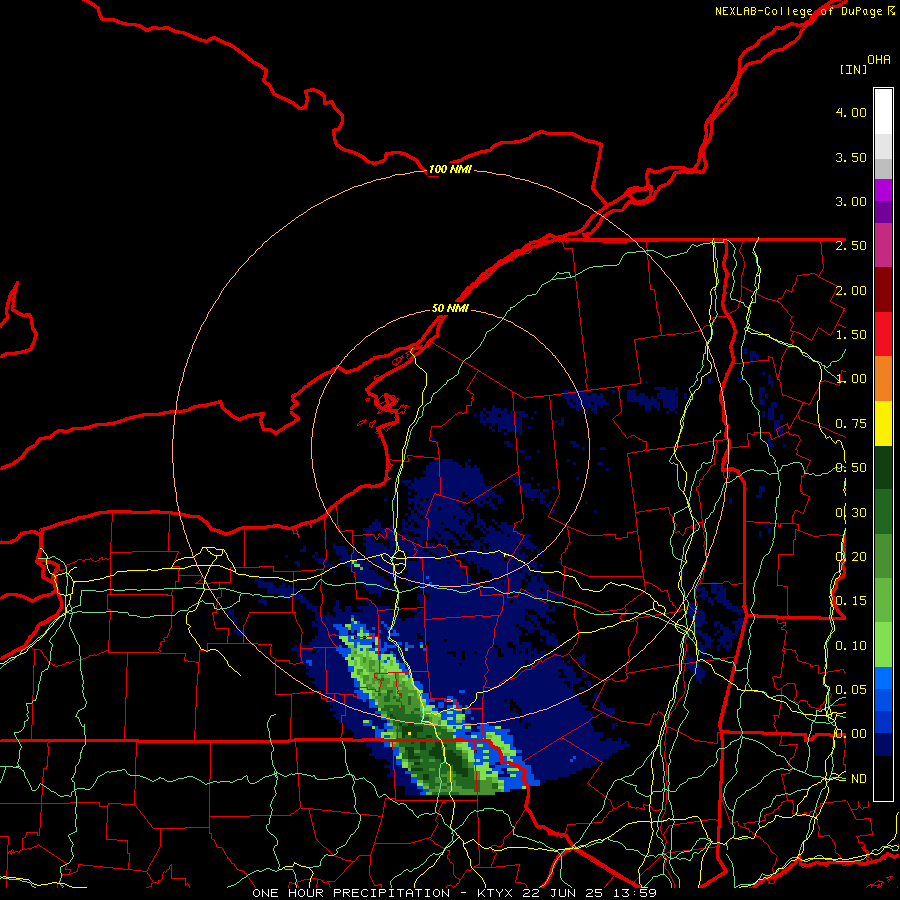Viewport: 900px width, 900px height.
Task: Click the dark red legend swatch
Action: point(883,290)
